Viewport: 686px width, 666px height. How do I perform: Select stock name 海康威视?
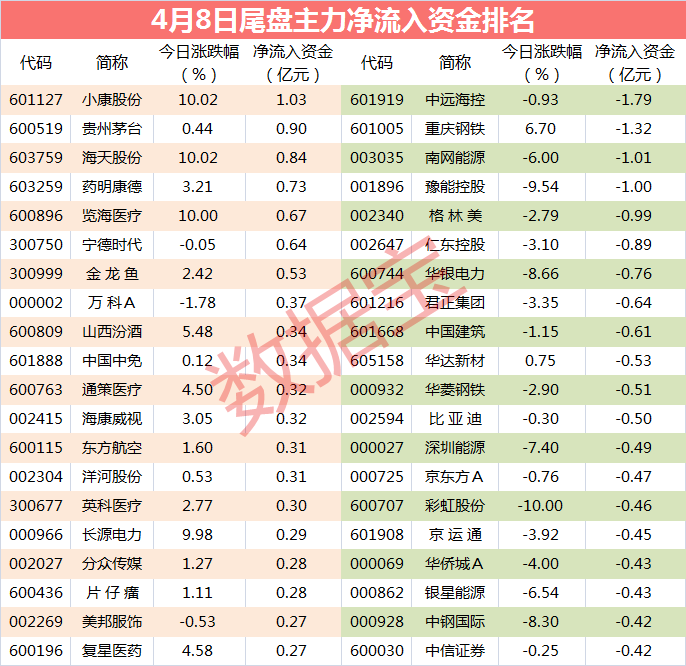[112, 419]
